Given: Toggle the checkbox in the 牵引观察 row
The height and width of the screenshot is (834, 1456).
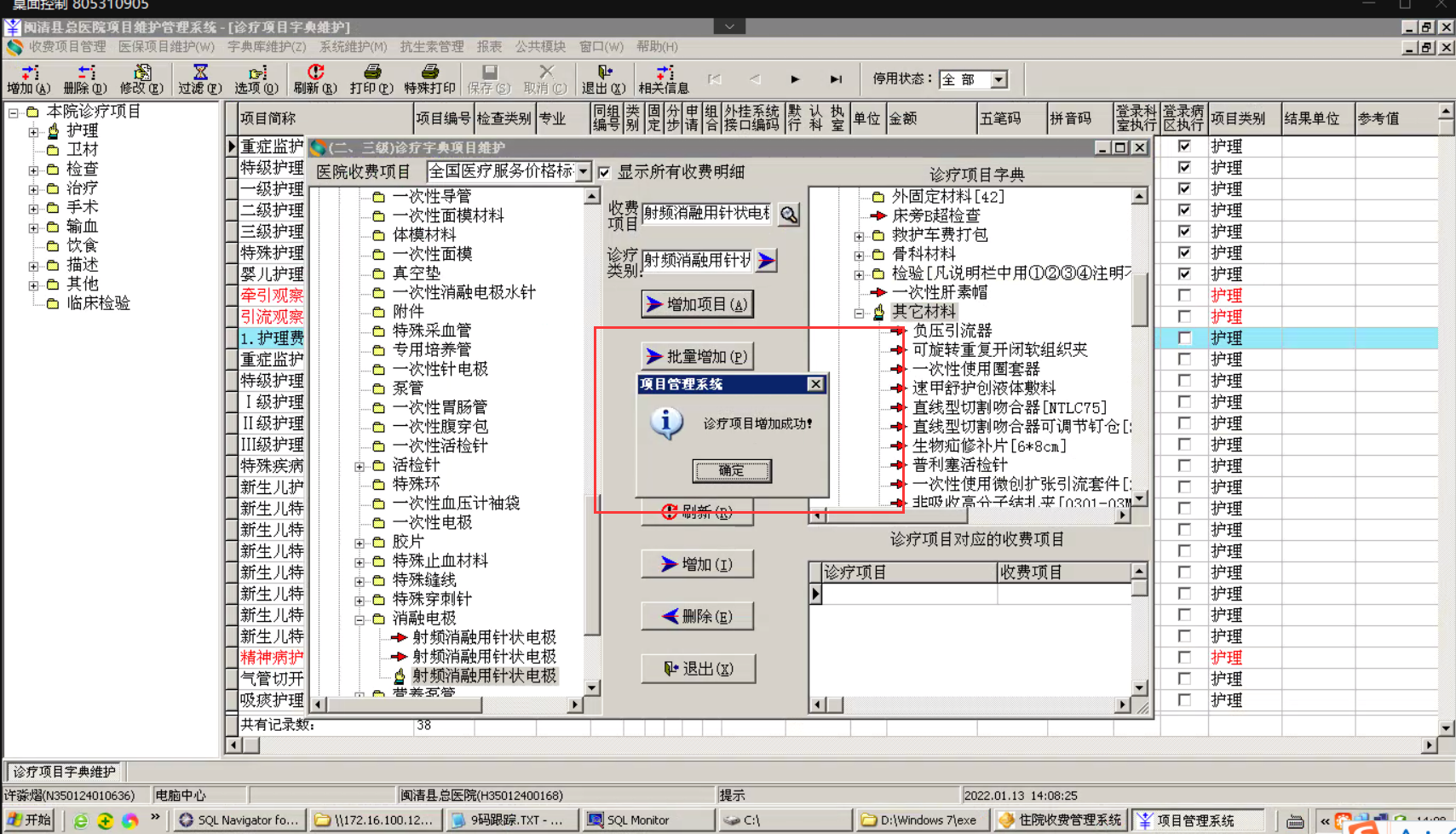Looking at the screenshot, I should [1184, 295].
